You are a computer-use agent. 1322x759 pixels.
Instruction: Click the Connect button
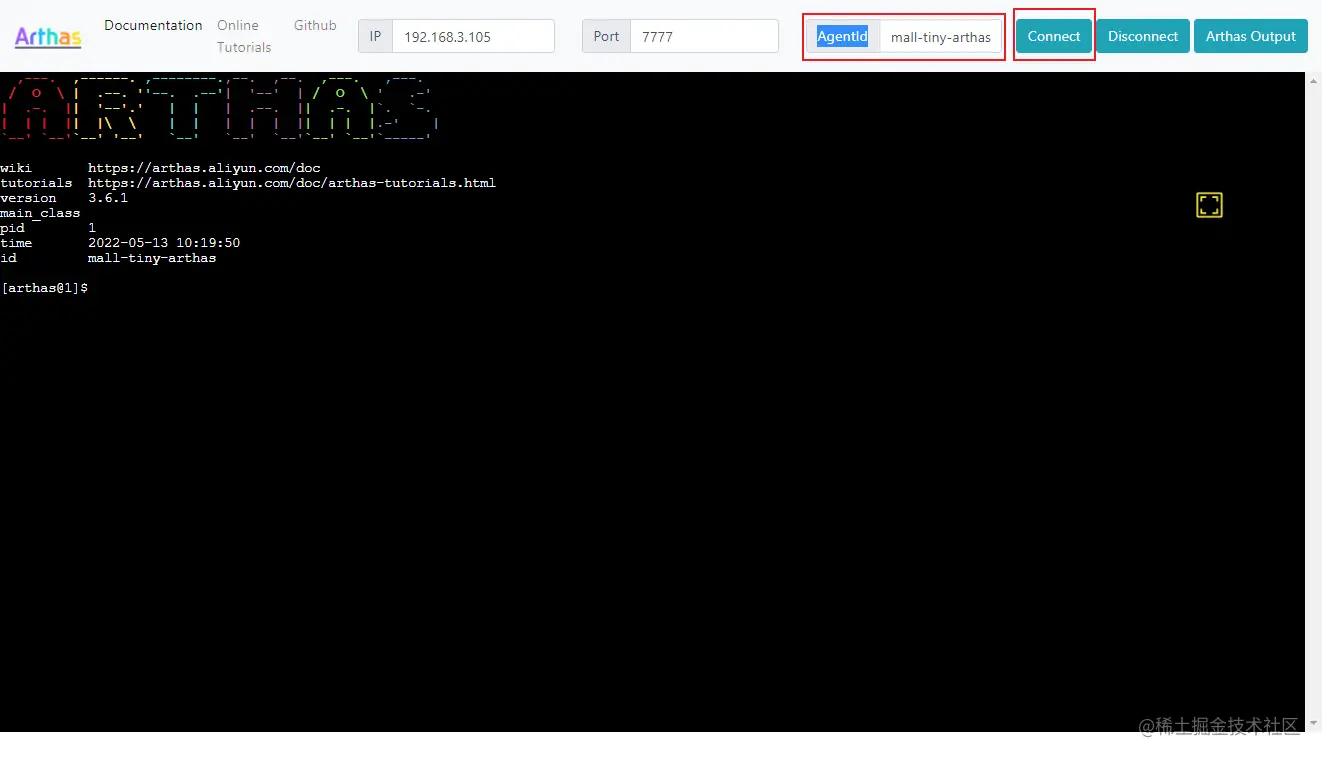click(1054, 36)
